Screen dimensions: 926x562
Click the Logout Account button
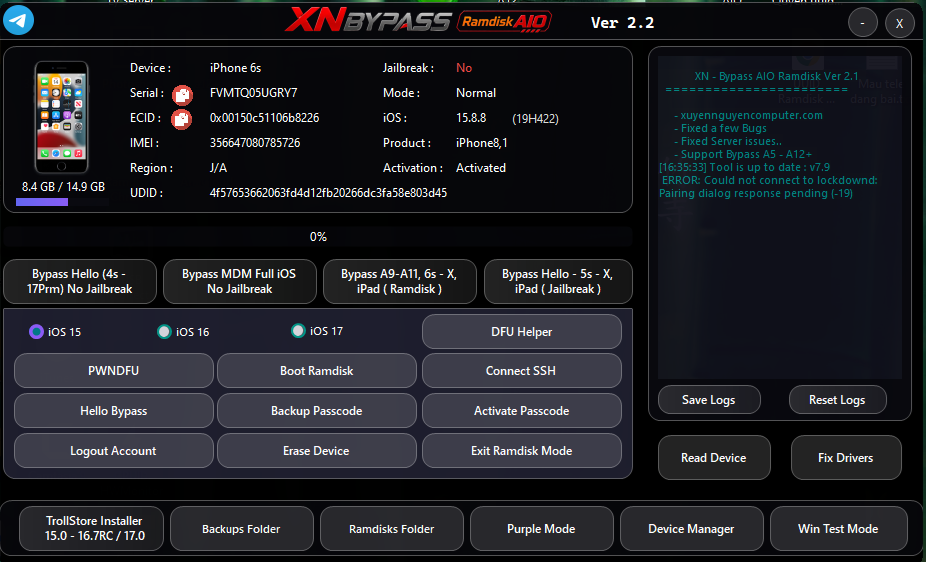(113, 451)
